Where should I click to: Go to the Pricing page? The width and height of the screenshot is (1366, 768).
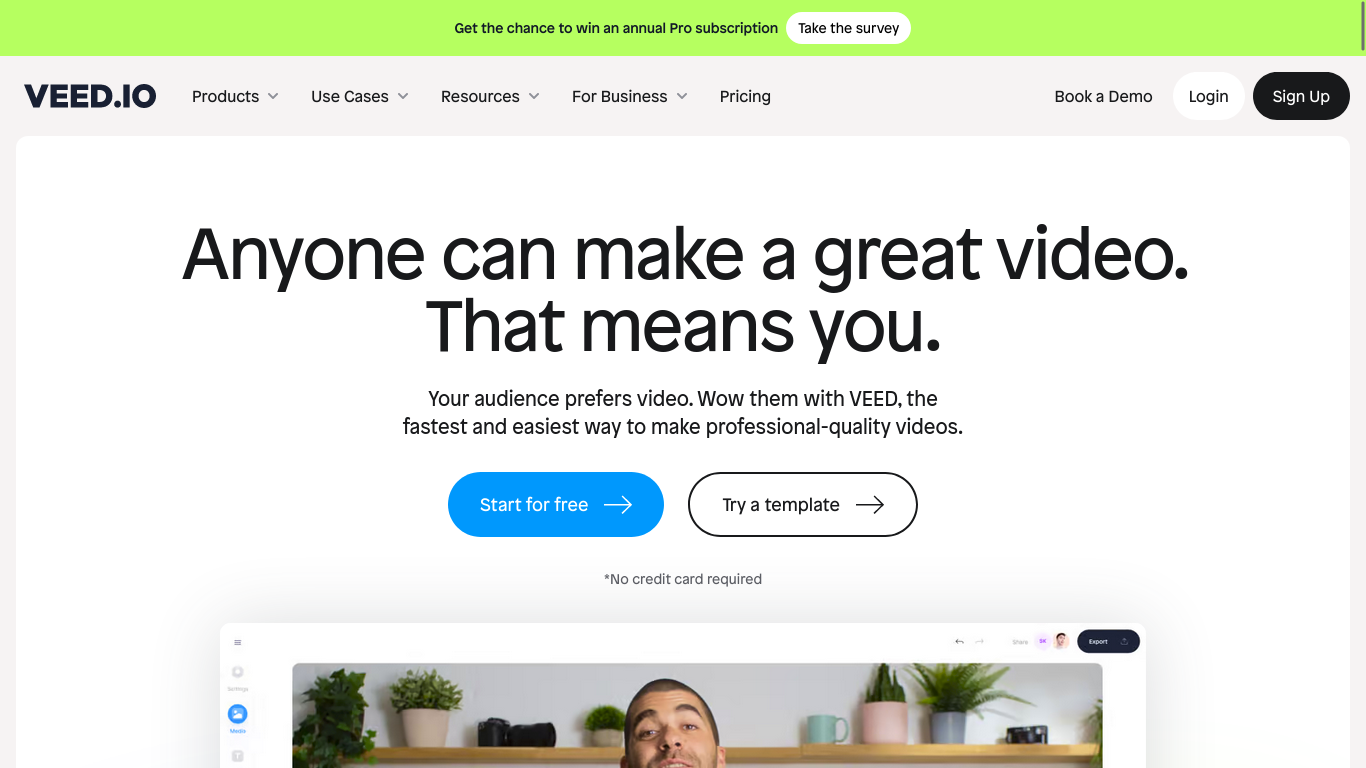745,96
